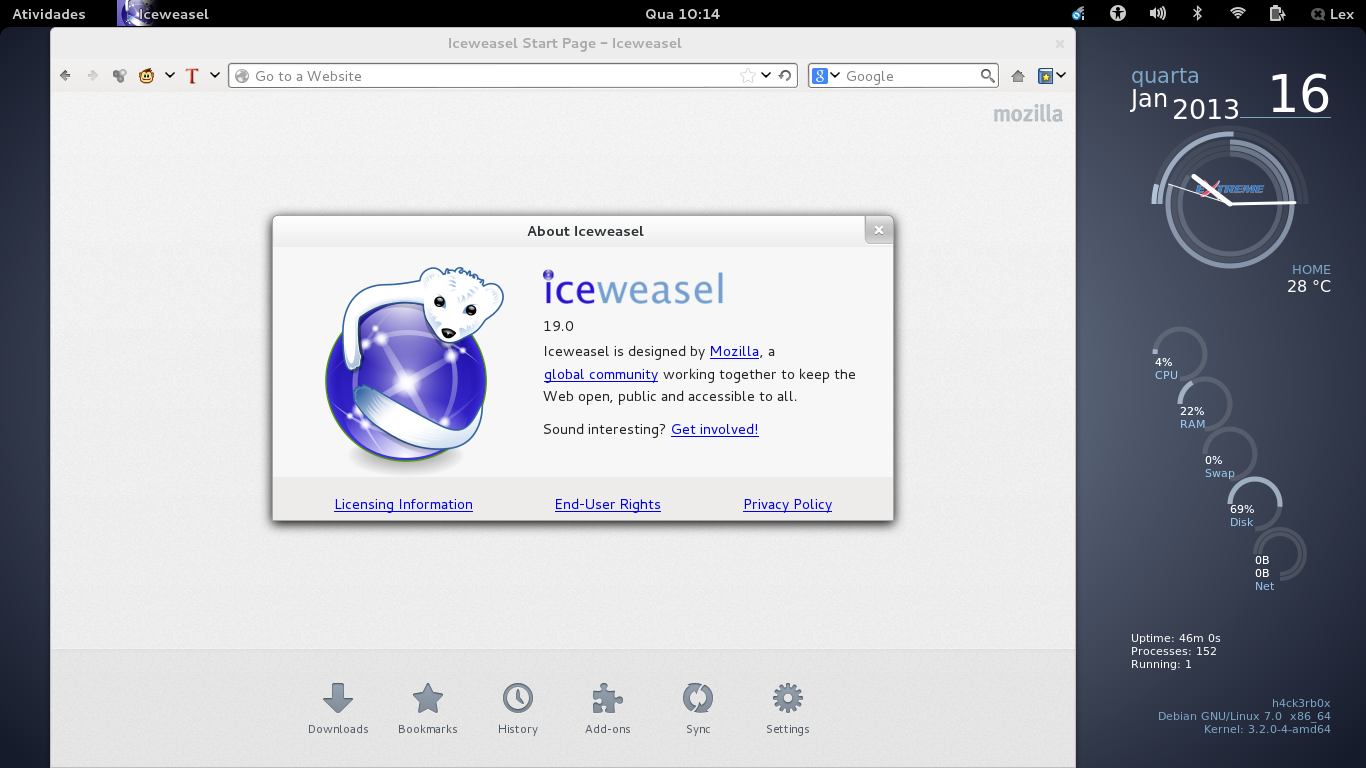1366x768 pixels.
Task: Close the Iceweasel browser window
Action: (x=1060, y=43)
